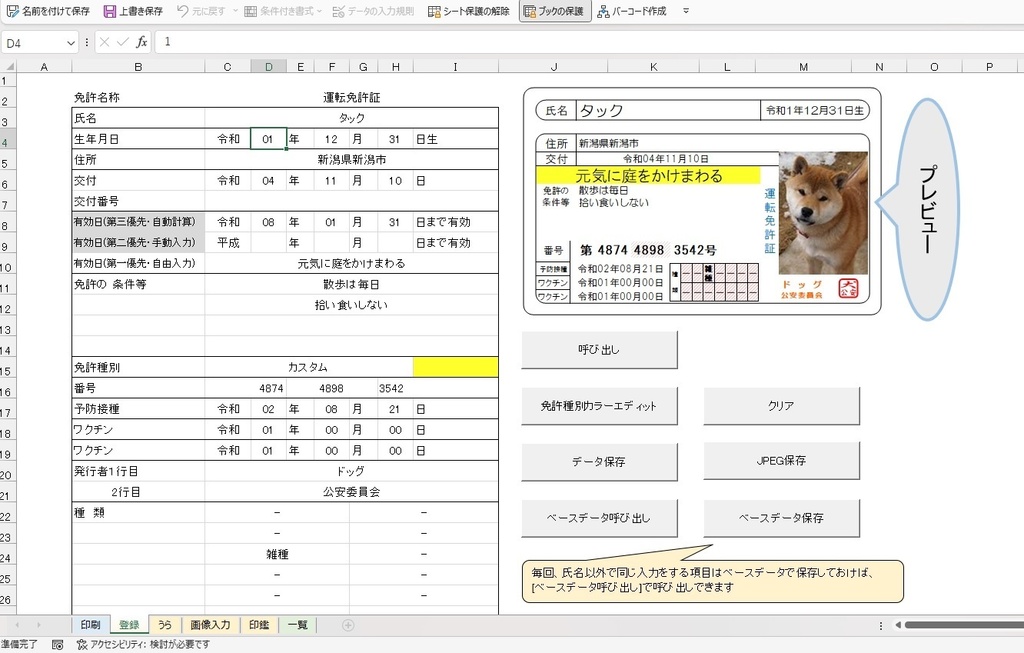This screenshot has height=653, width=1024.
Task: Toggle ブックの保護 workbook protection off
Action: [x=553, y=11]
